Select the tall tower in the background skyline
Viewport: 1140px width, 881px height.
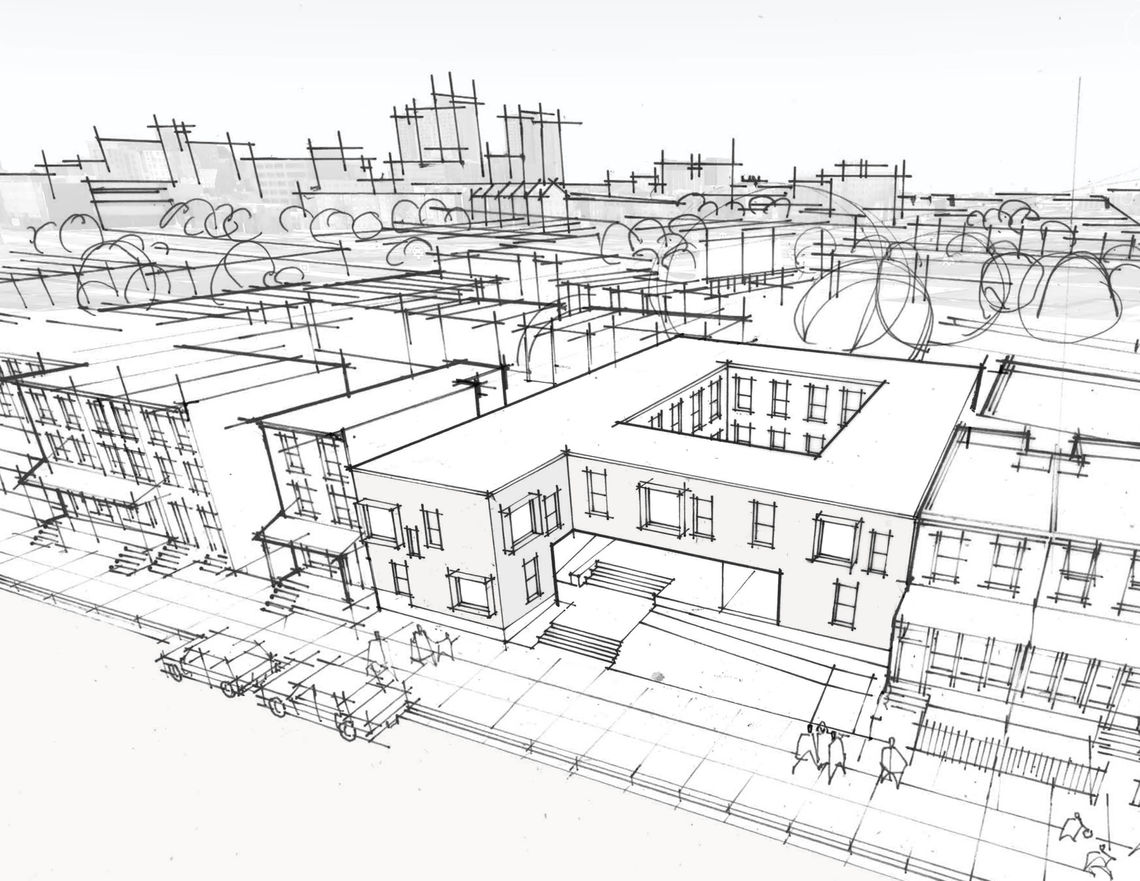click(440, 130)
